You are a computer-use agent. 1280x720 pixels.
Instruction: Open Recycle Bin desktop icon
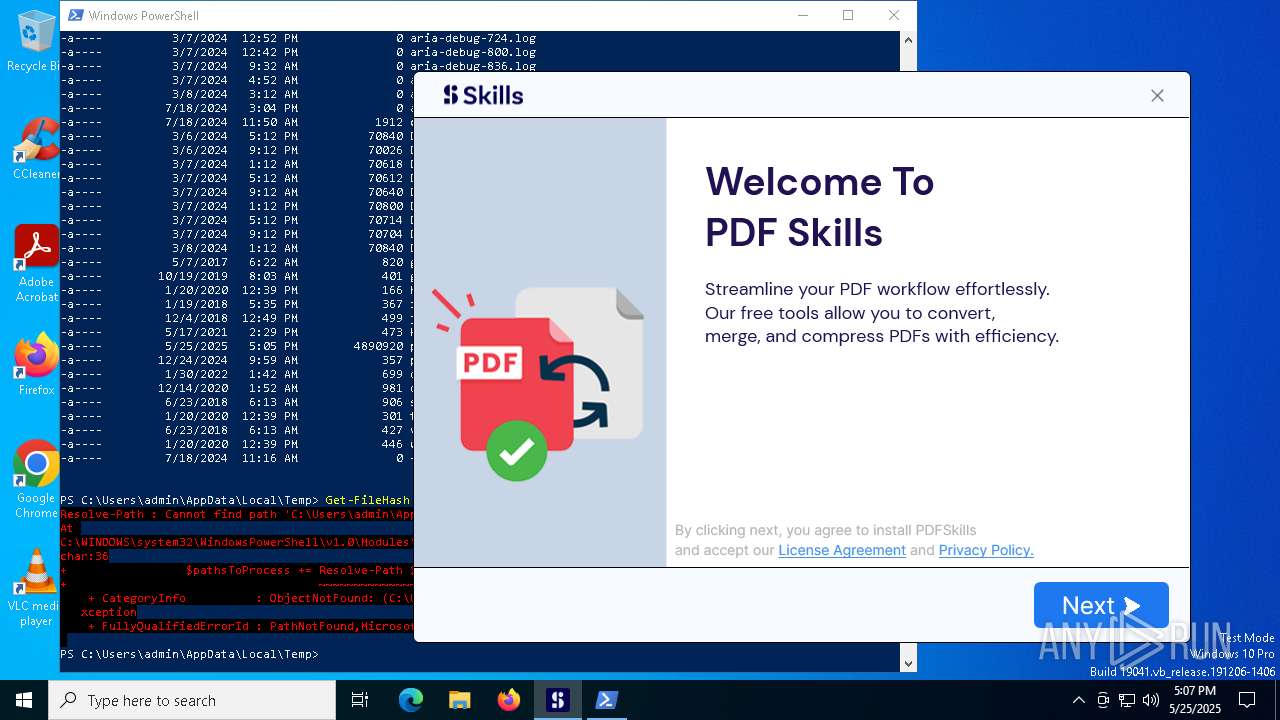[x=36, y=42]
